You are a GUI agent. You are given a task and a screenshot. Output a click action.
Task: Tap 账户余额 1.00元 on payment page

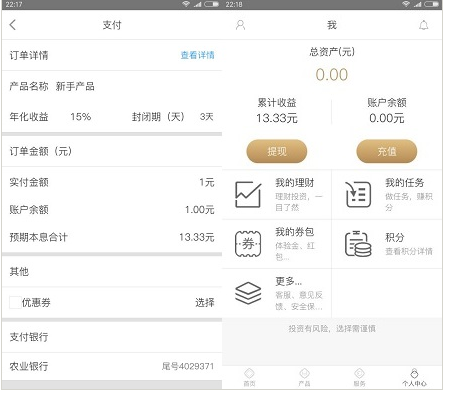tap(200, 210)
